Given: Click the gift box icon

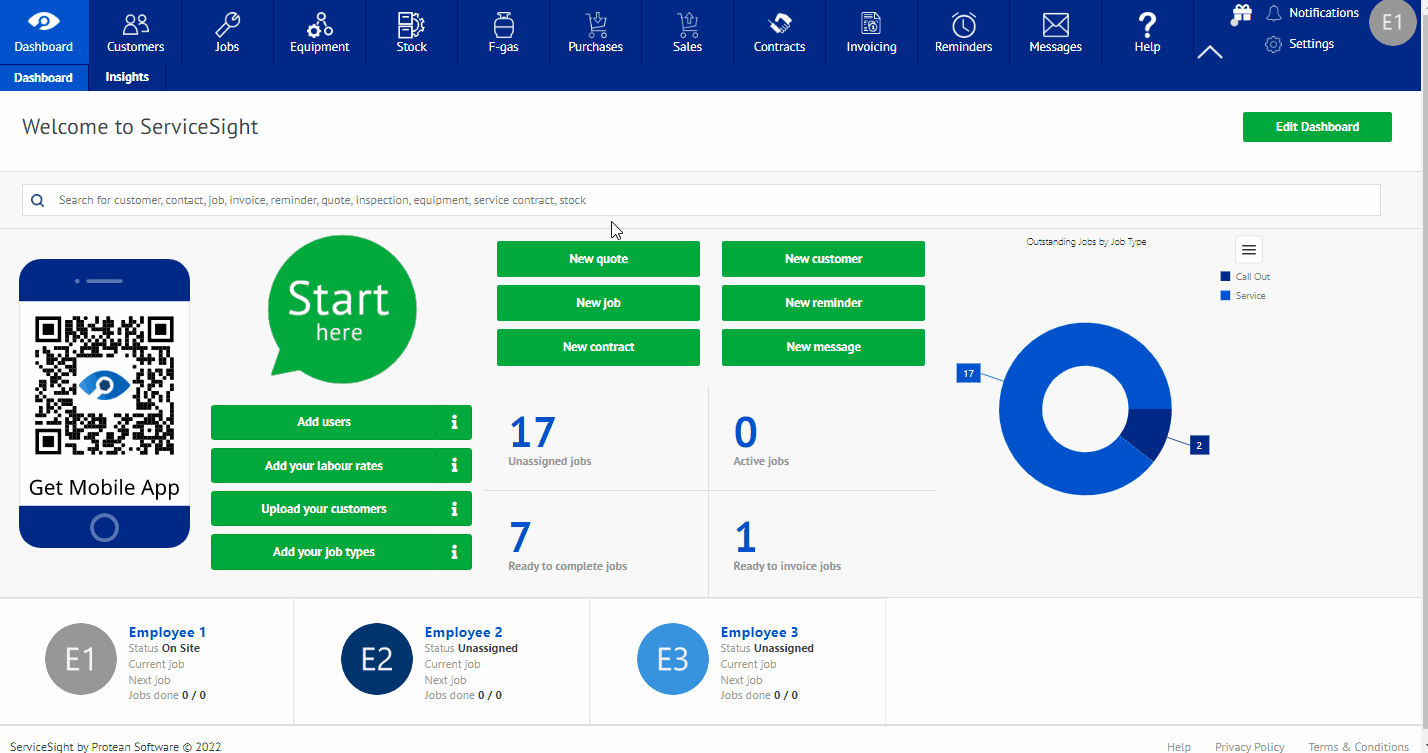Looking at the screenshot, I should [x=1241, y=13].
